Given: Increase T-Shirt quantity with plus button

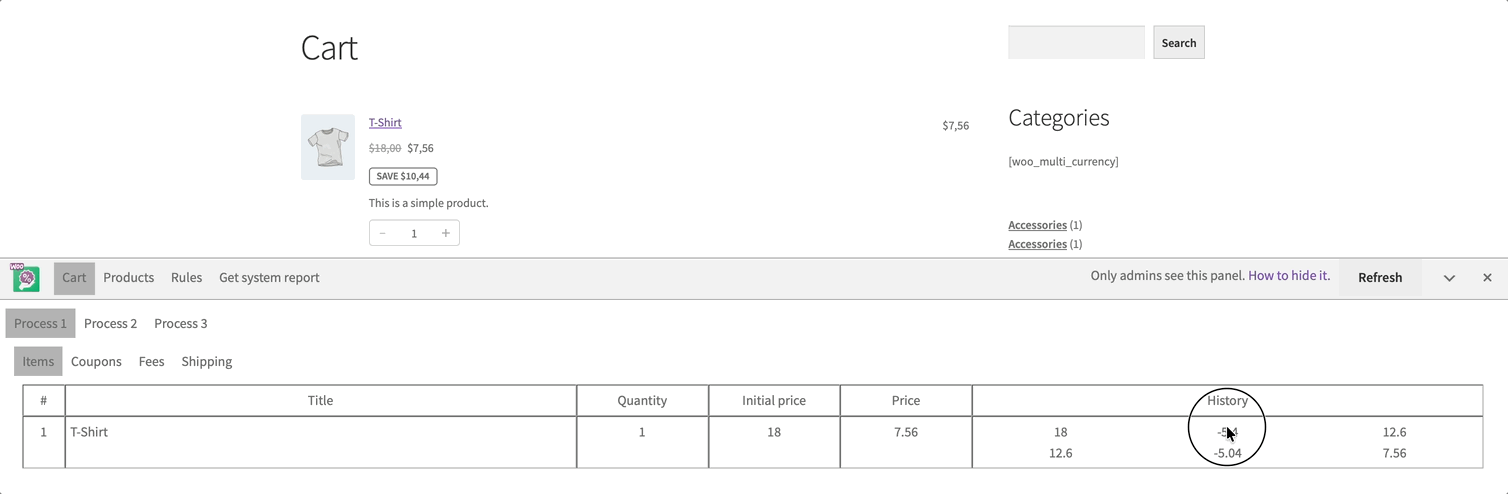Looking at the screenshot, I should 446,233.
